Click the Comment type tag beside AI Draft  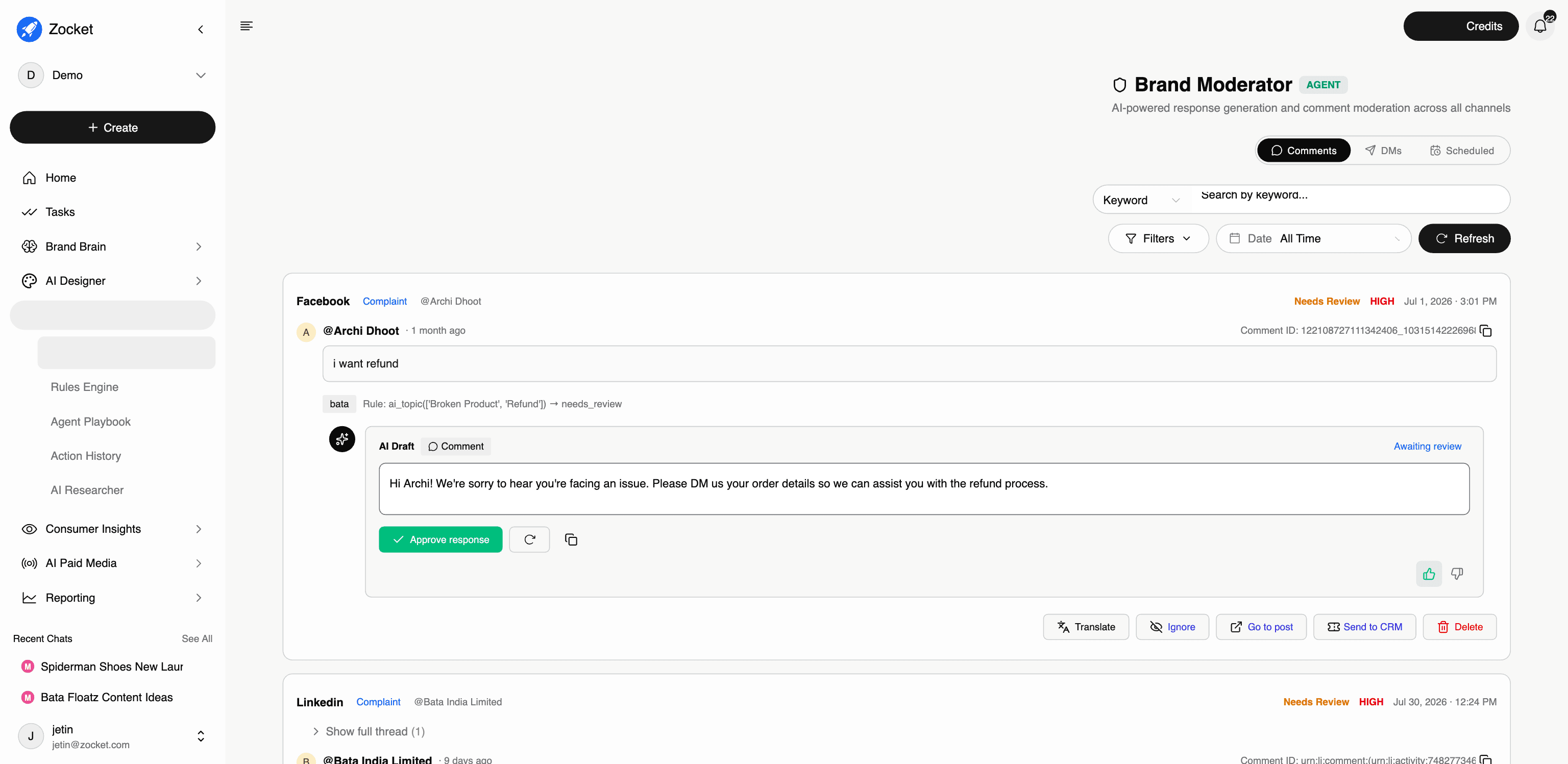[x=456, y=446]
